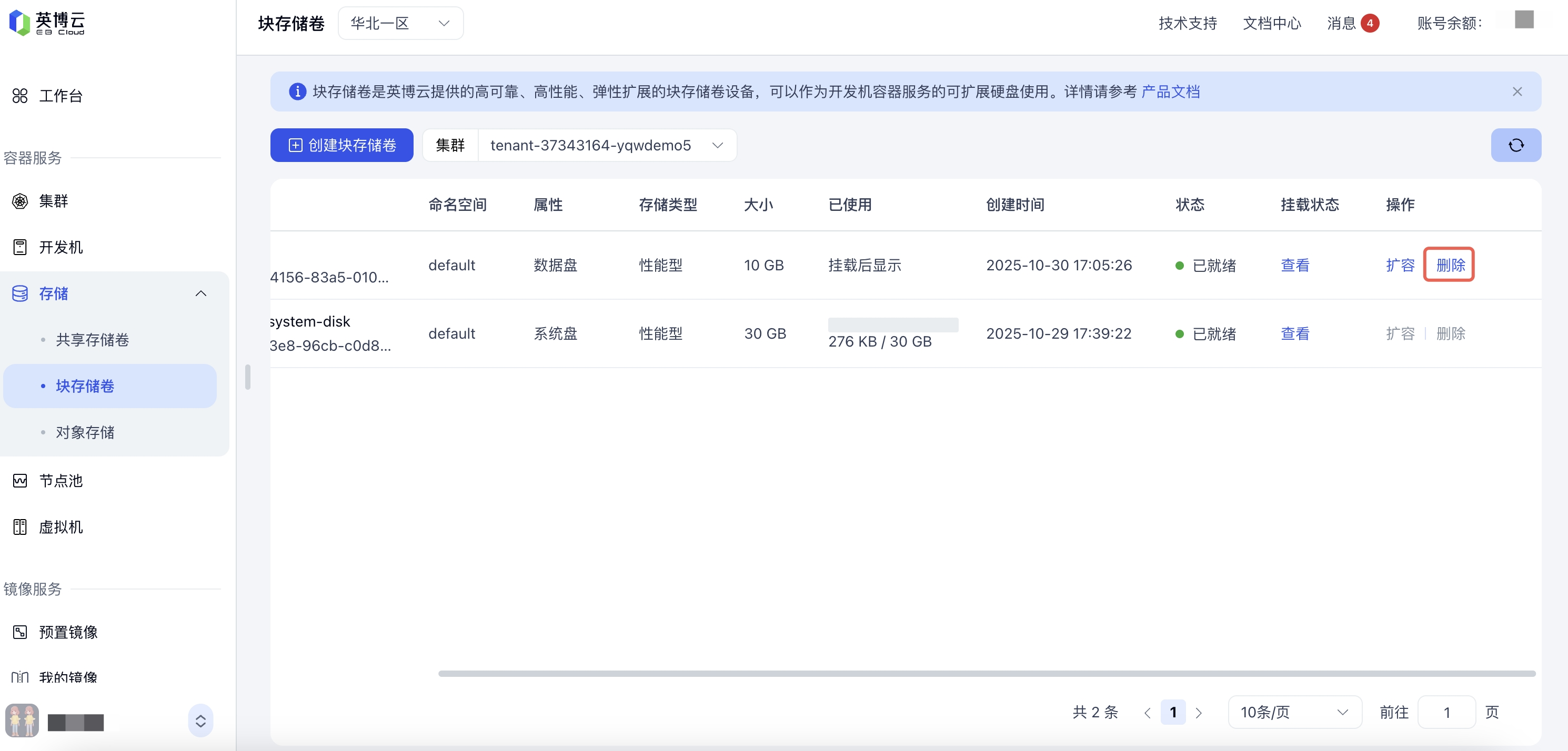Click the refresh icon button
Image resolution: width=1568 pixels, height=751 pixels.
[1515, 145]
